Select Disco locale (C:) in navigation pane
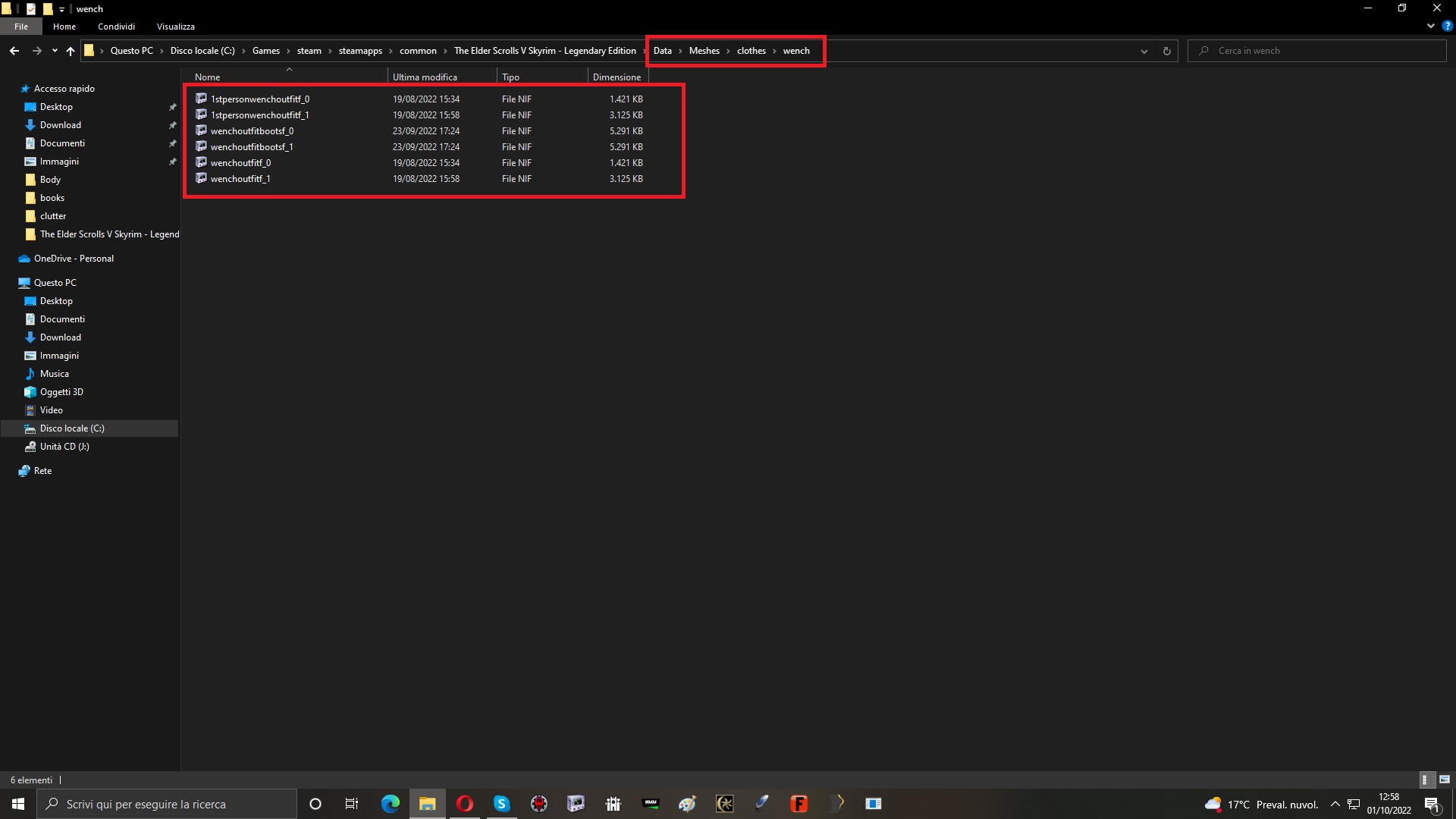This screenshot has height=819, width=1456. pos(72,428)
